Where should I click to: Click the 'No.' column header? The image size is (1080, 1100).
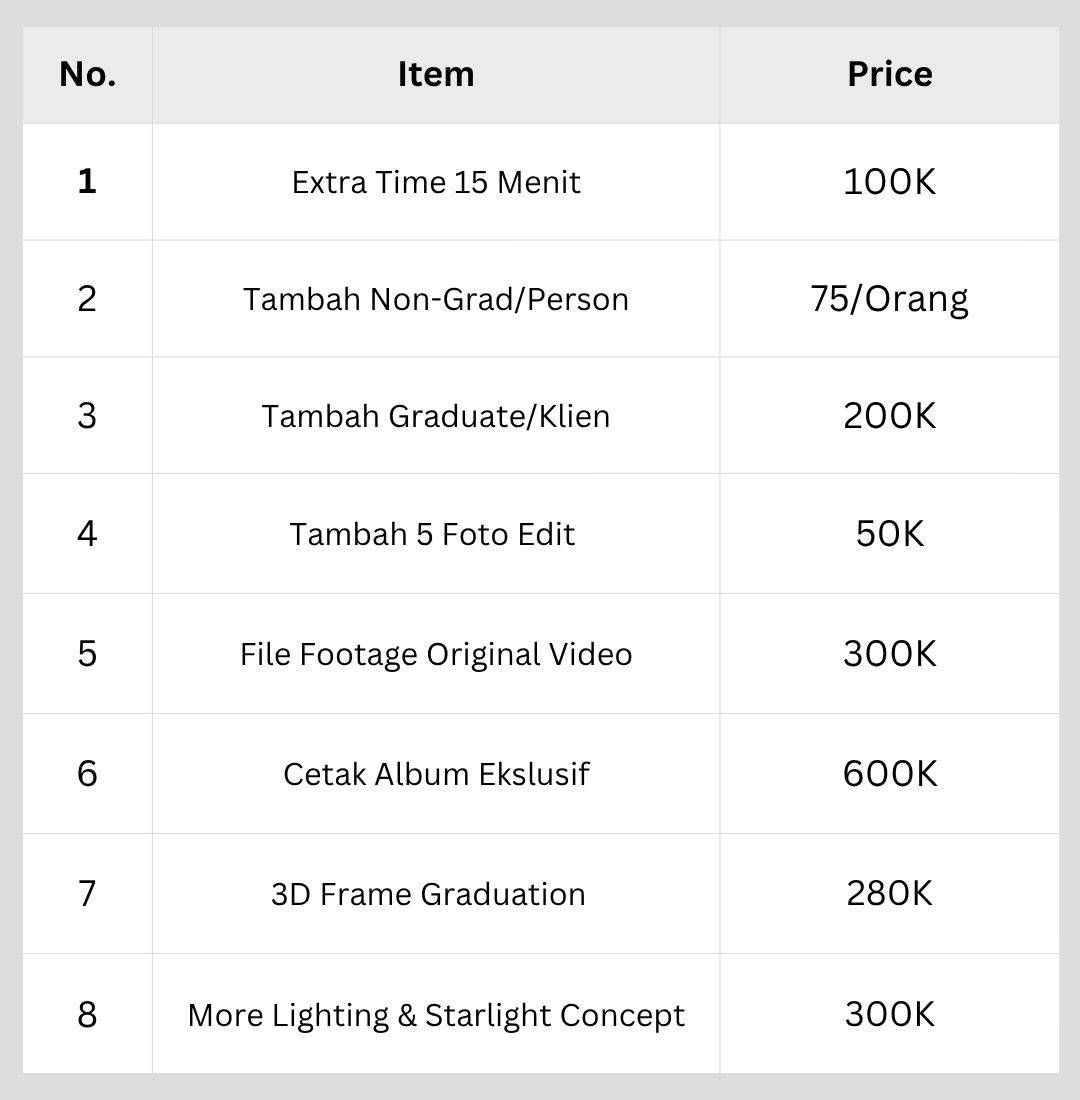pos(88,74)
